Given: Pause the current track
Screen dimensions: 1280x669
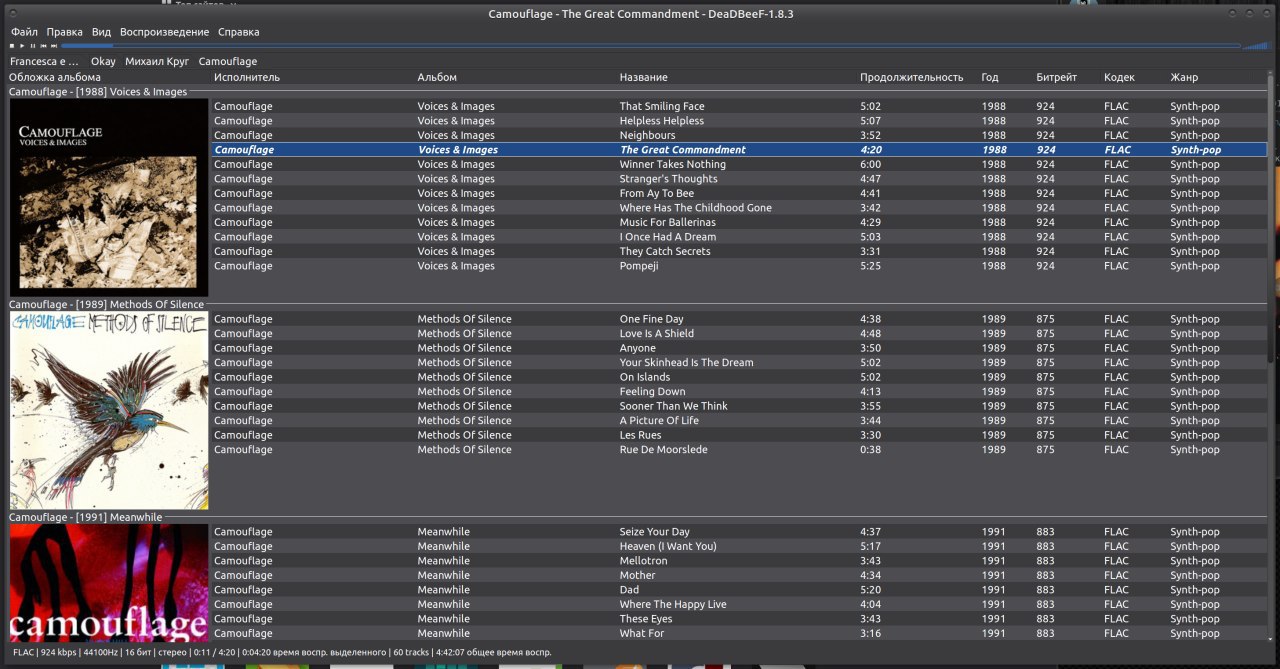Looking at the screenshot, I should coord(33,46).
